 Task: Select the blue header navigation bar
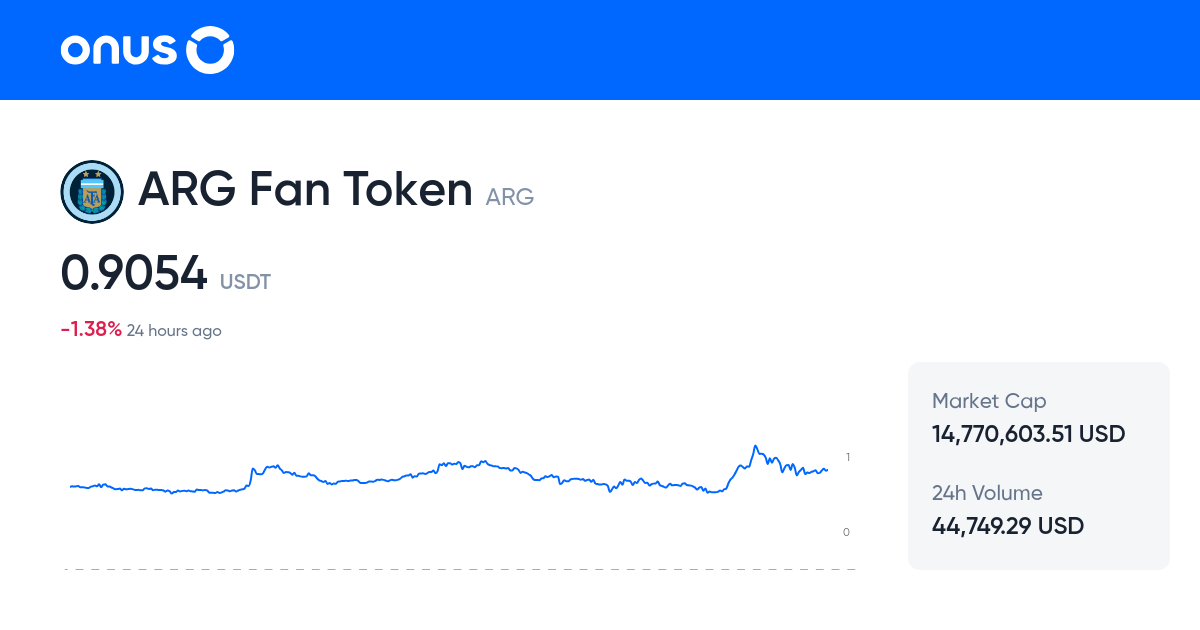coord(600,50)
